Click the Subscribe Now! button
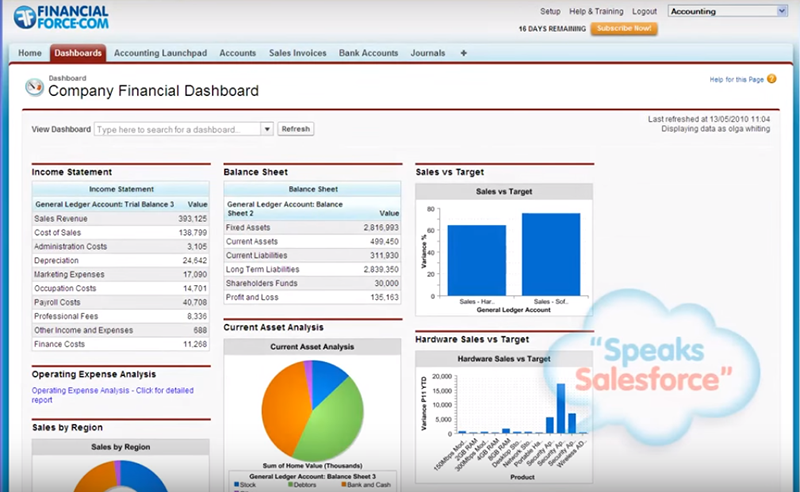This screenshot has width=800, height=492. (x=623, y=29)
